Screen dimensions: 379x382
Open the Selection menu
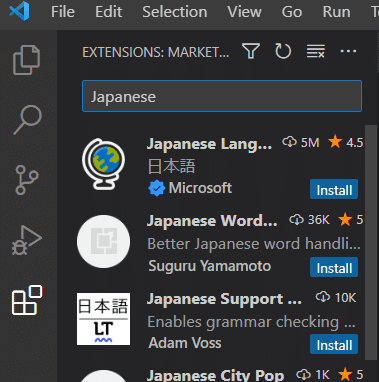[x=175, y=12]
